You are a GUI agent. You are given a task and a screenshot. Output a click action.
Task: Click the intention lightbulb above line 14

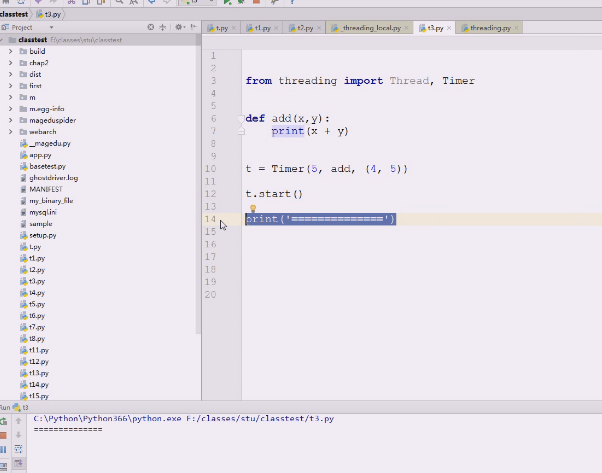point(253,208)
